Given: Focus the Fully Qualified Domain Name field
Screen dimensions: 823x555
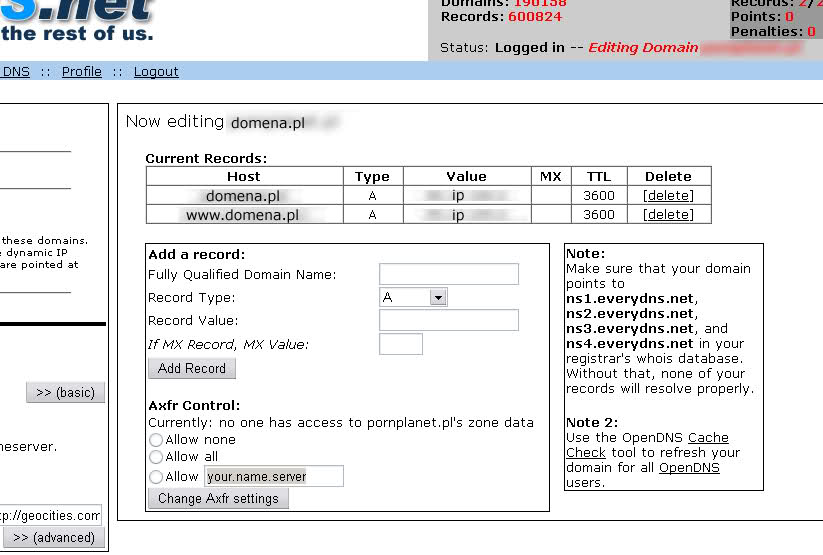Looking at the screenshot, I should click(x=449, y=274).
